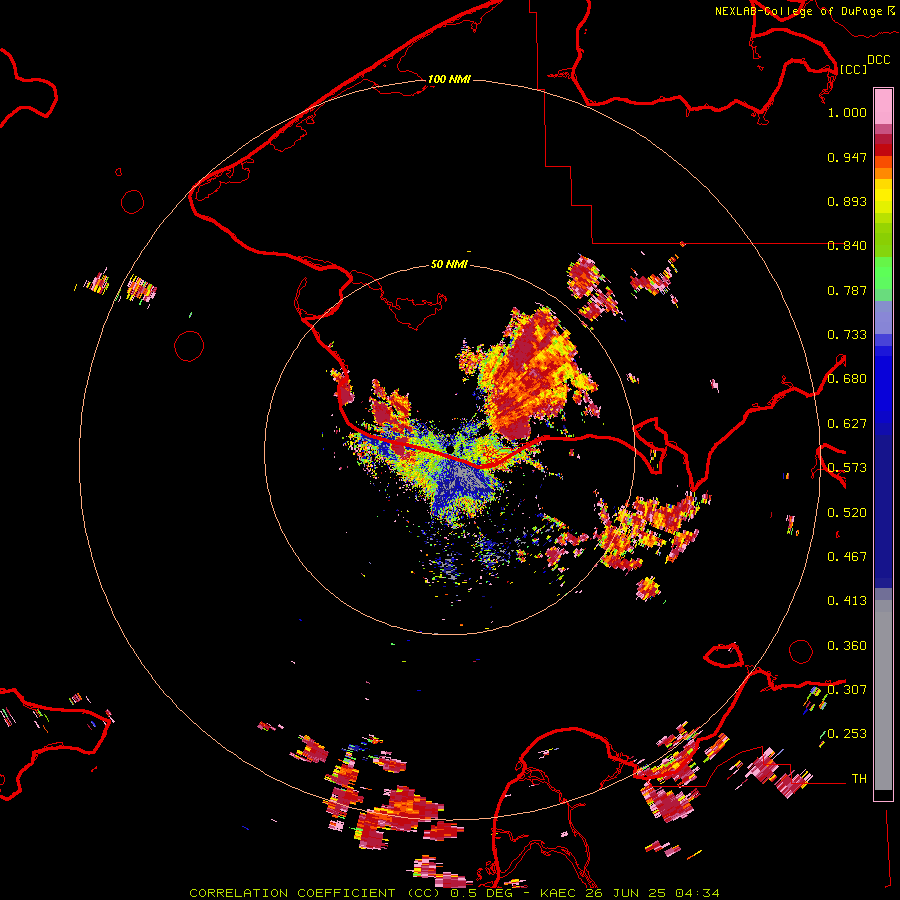Select the 0.627 scale value
Viewport: 900px width, 900px height.
point(847,424)
